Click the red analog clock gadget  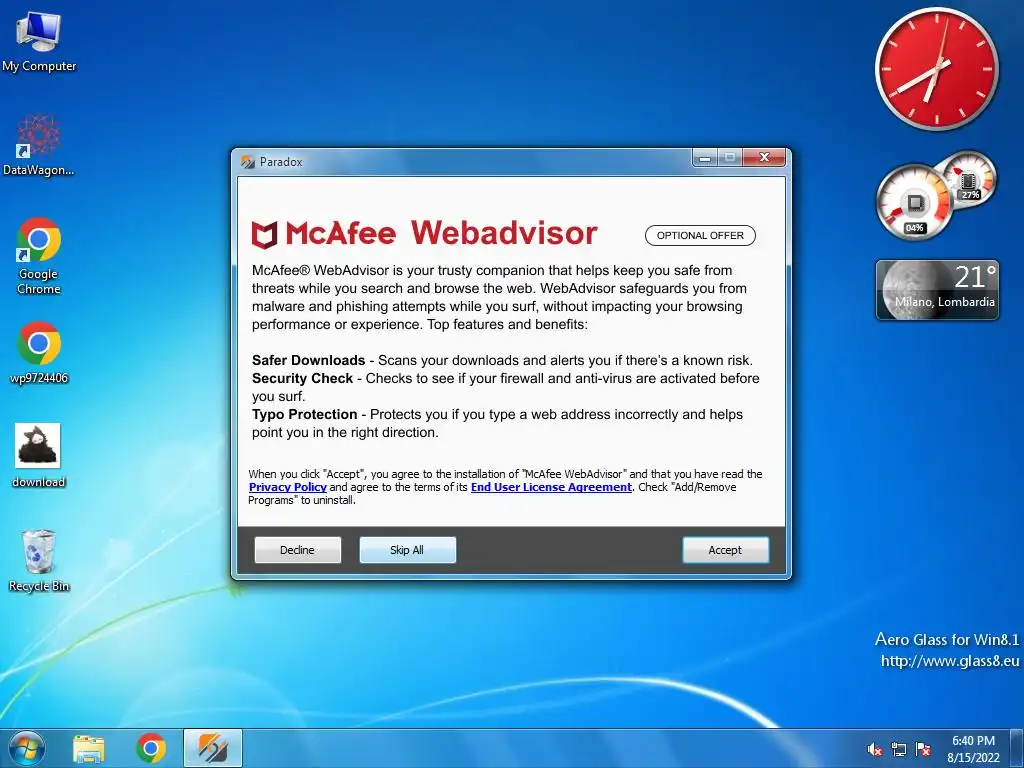pos(936,69)
